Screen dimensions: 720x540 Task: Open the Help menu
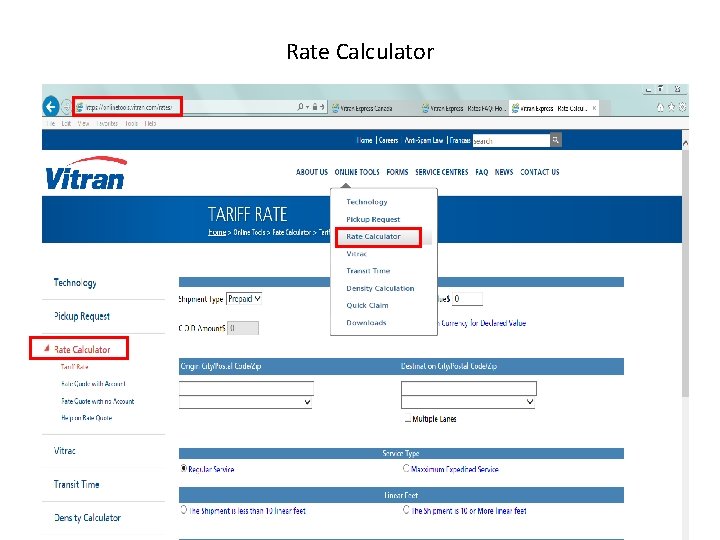tap(150, 124)
